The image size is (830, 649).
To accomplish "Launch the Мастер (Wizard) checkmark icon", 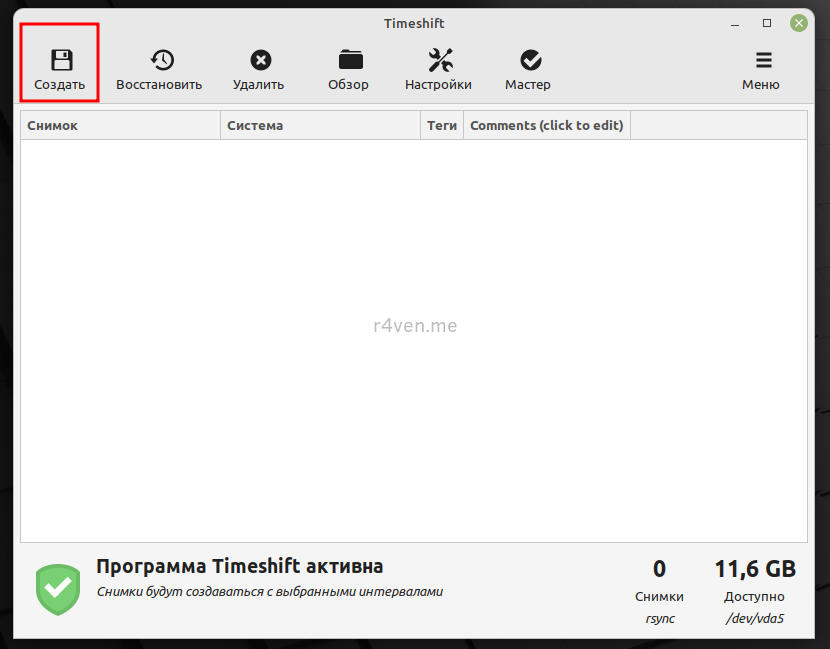I will (x=528, y=61).
